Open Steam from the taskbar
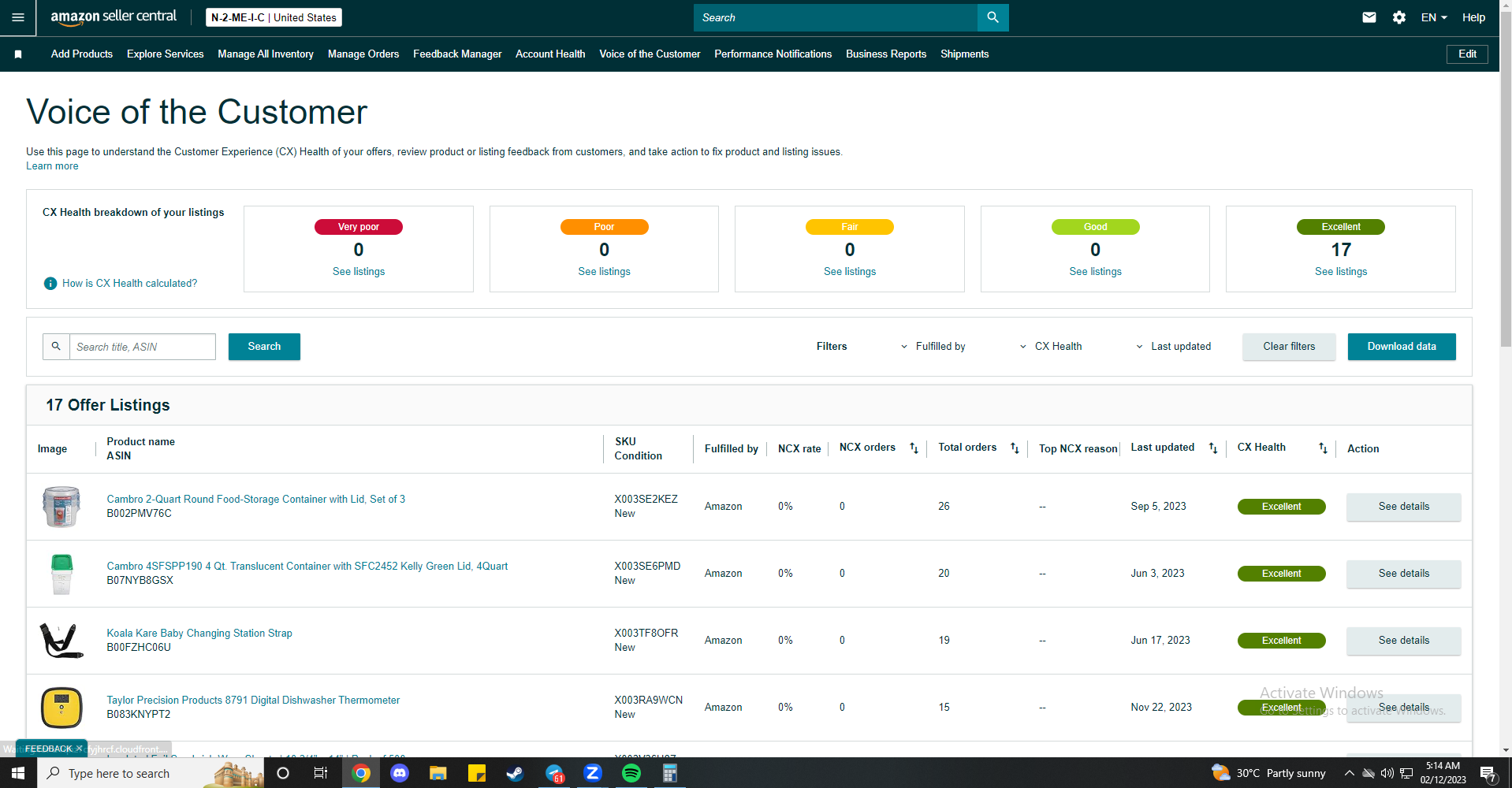 [x=515, y=773]
